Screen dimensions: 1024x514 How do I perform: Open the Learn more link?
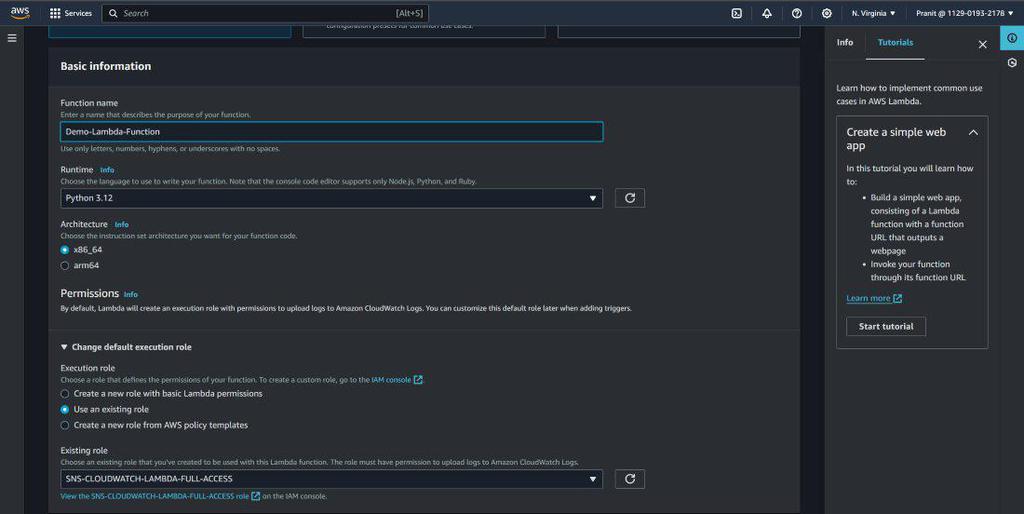point(868,298)
